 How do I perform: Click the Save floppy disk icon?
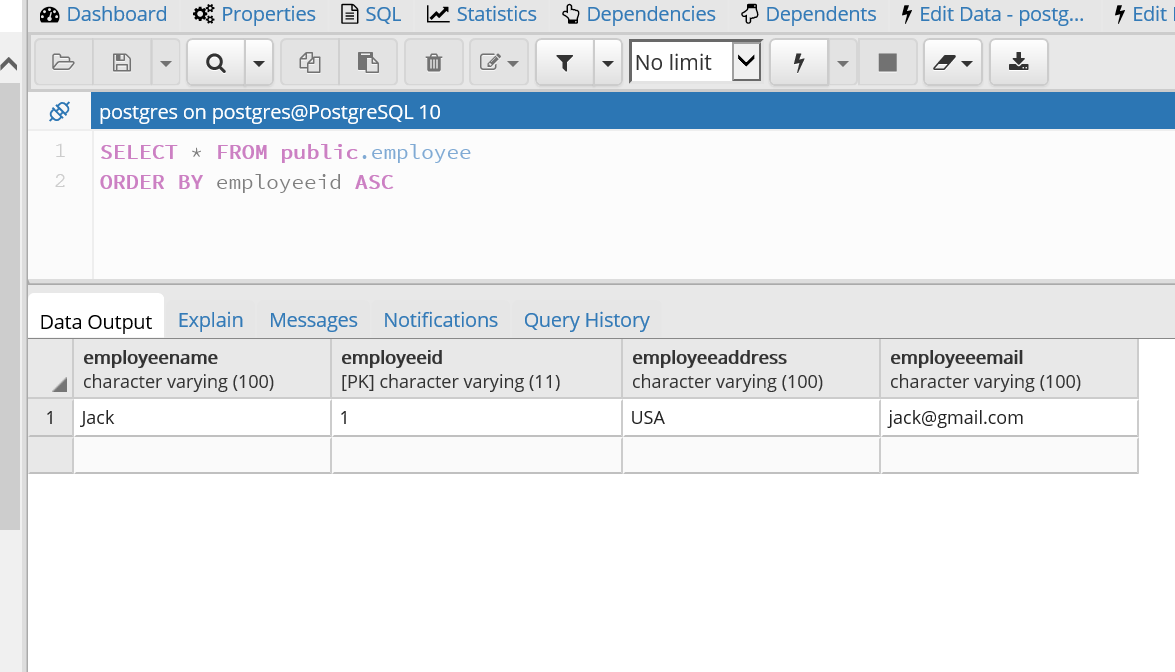point(122,63)
